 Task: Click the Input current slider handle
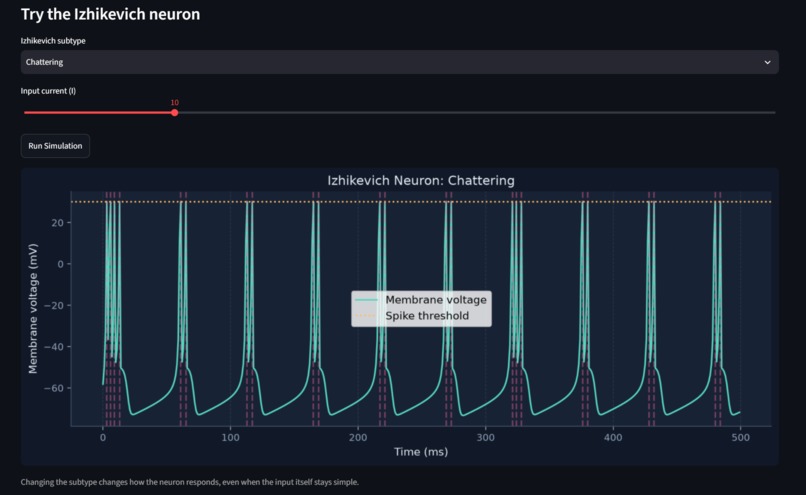tap(175, 113)
